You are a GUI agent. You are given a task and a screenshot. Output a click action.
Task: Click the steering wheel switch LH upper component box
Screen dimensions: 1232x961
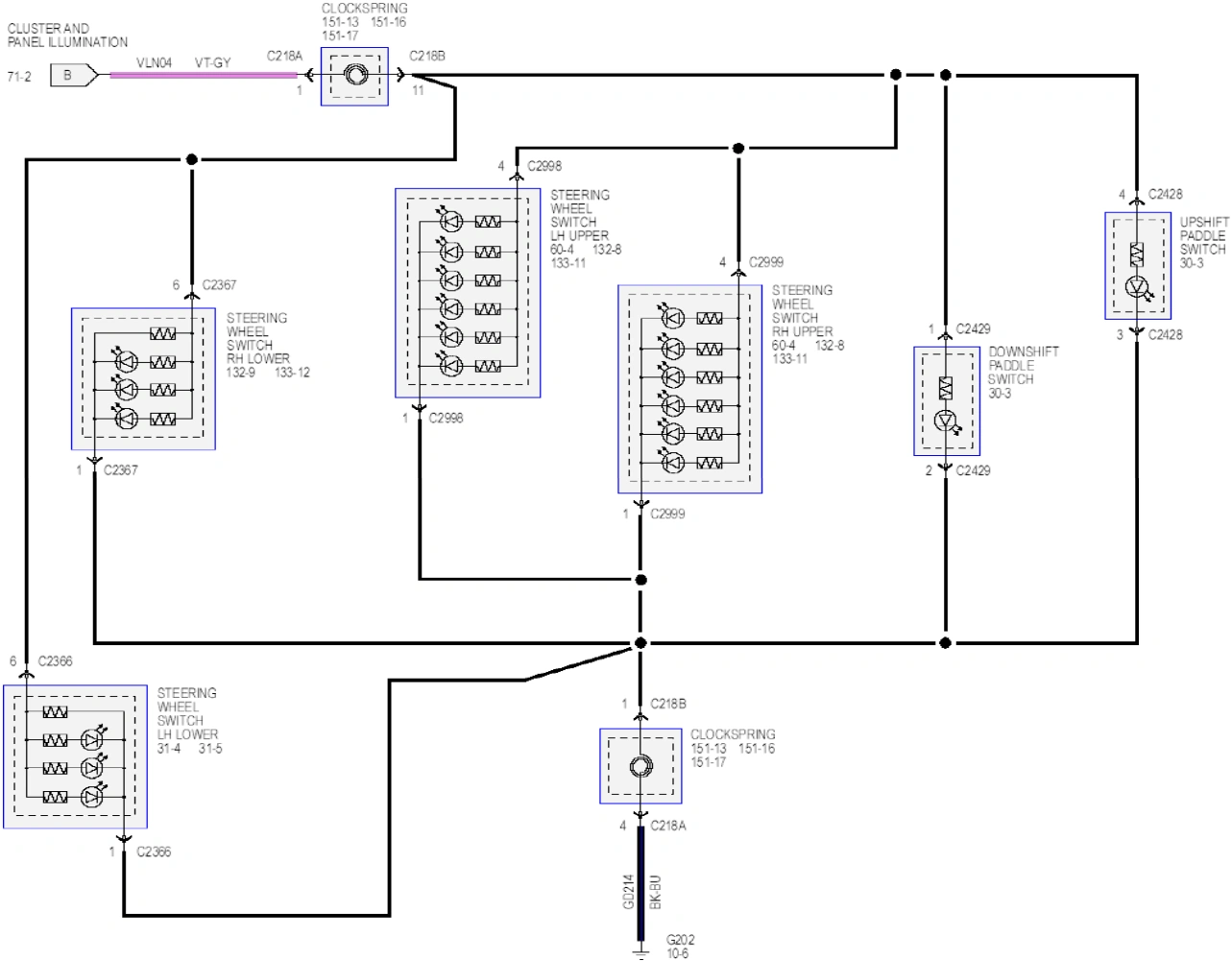[468, 293]
